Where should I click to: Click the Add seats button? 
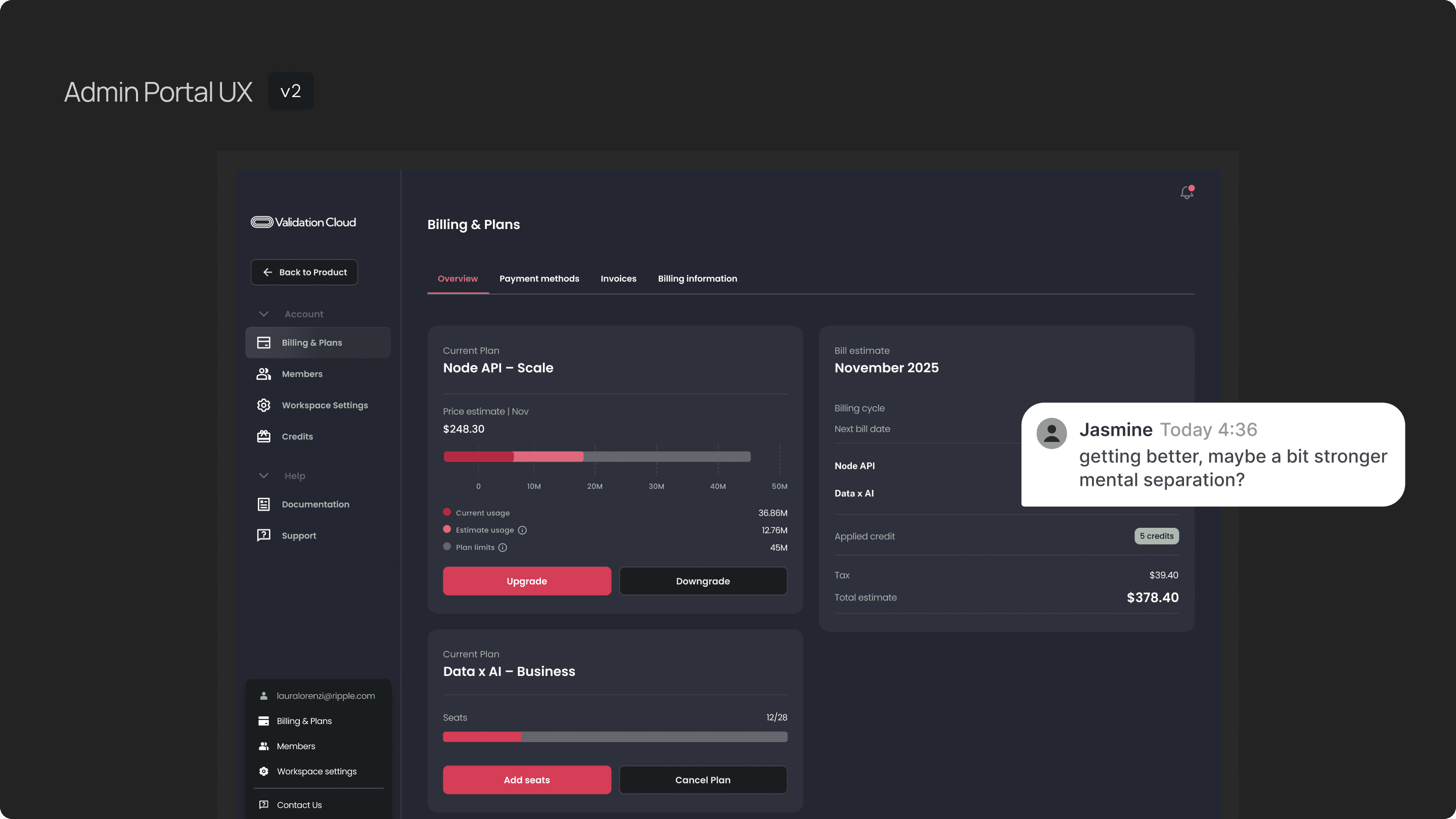[x=526, y=780]
